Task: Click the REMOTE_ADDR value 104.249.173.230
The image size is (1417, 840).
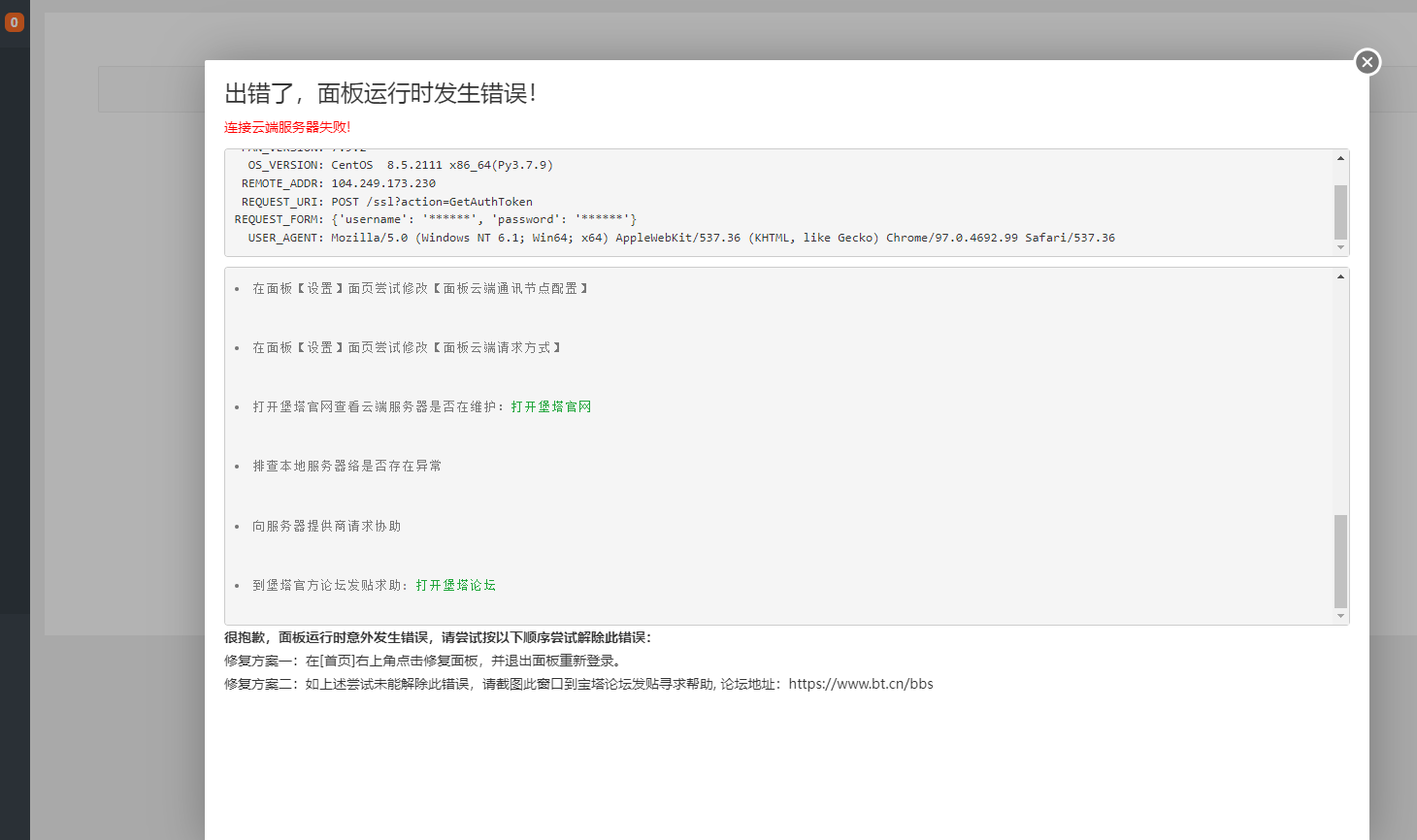Action: pos(383,183)
